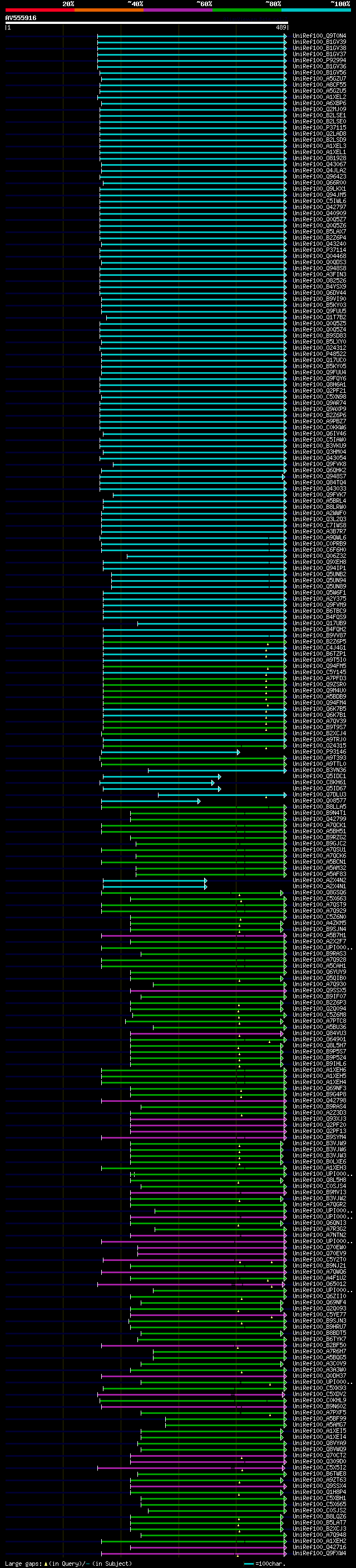
Task: Select the UniRef100_C5IWL6 label
Action: pyautogui.click(x=319, y=201)
